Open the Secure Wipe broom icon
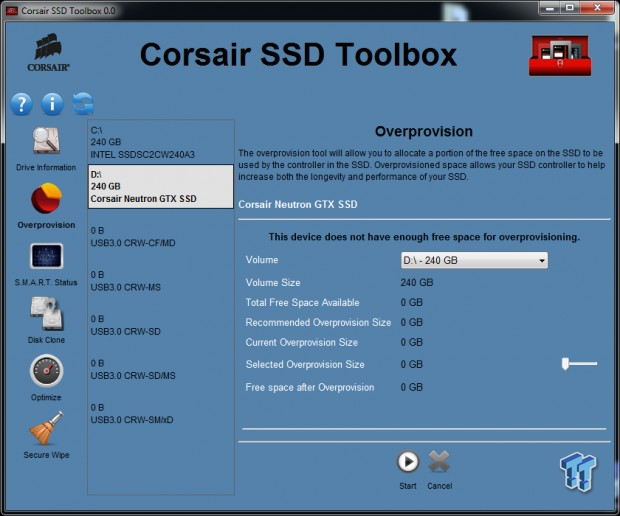 [x=46, y=428]
